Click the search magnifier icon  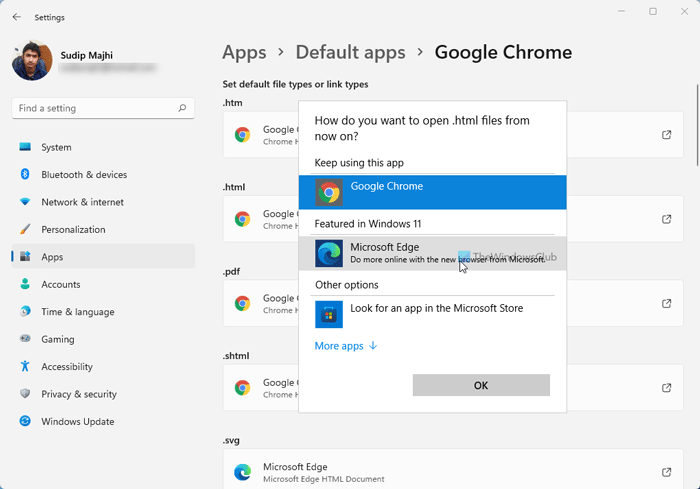(182, 108)
